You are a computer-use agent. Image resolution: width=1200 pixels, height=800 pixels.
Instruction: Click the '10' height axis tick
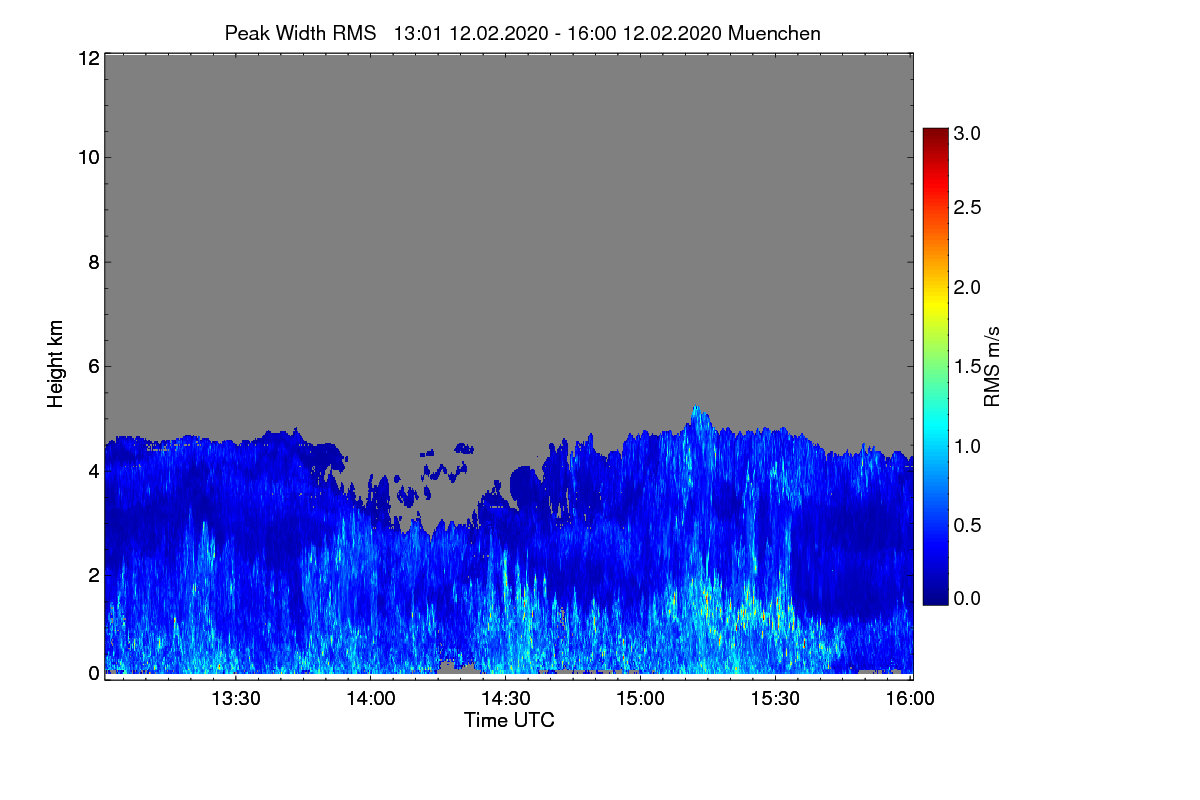[x=87, y=157]
